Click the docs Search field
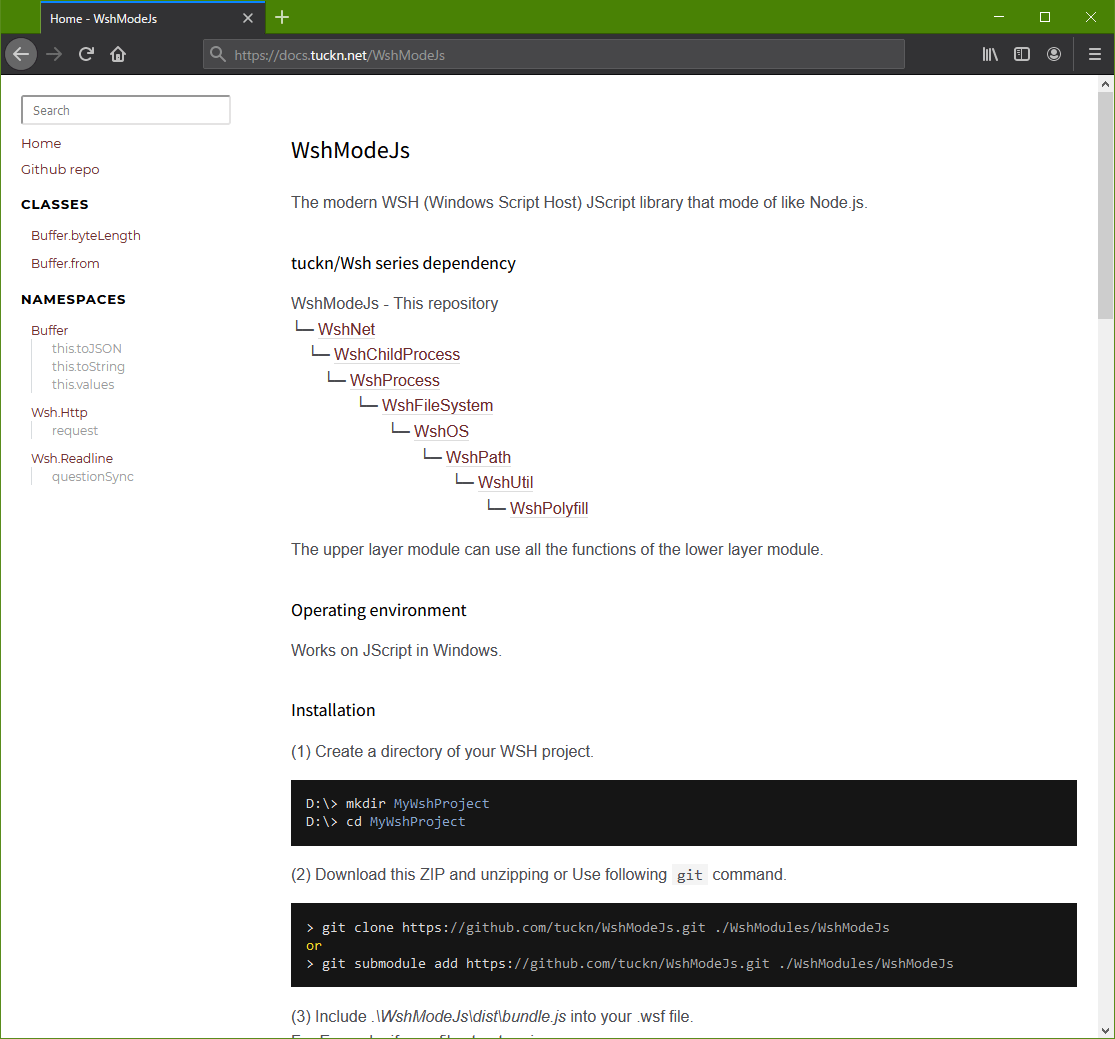1115x1039 pixels. click(126, 110)
